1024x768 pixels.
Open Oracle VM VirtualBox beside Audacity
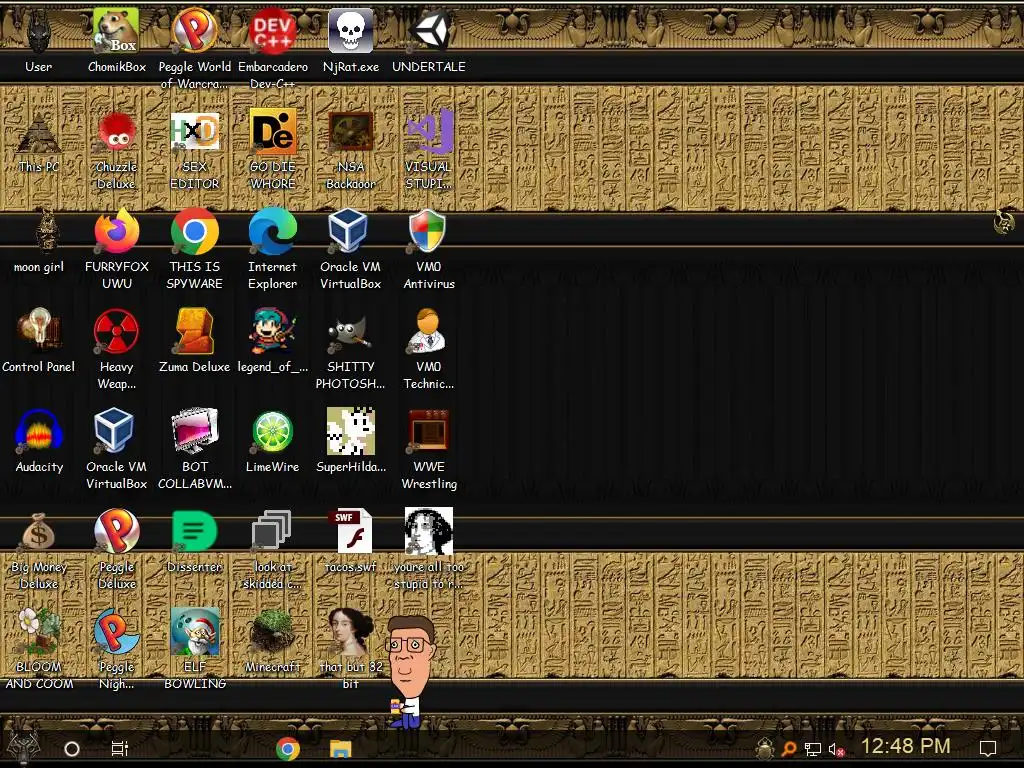coord(114,432)
